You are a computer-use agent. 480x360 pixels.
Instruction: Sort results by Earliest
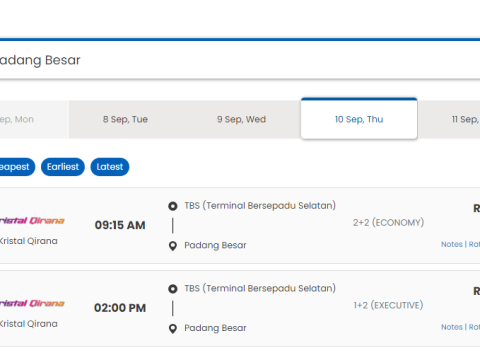pyautogui.click(x=63, y=167)
